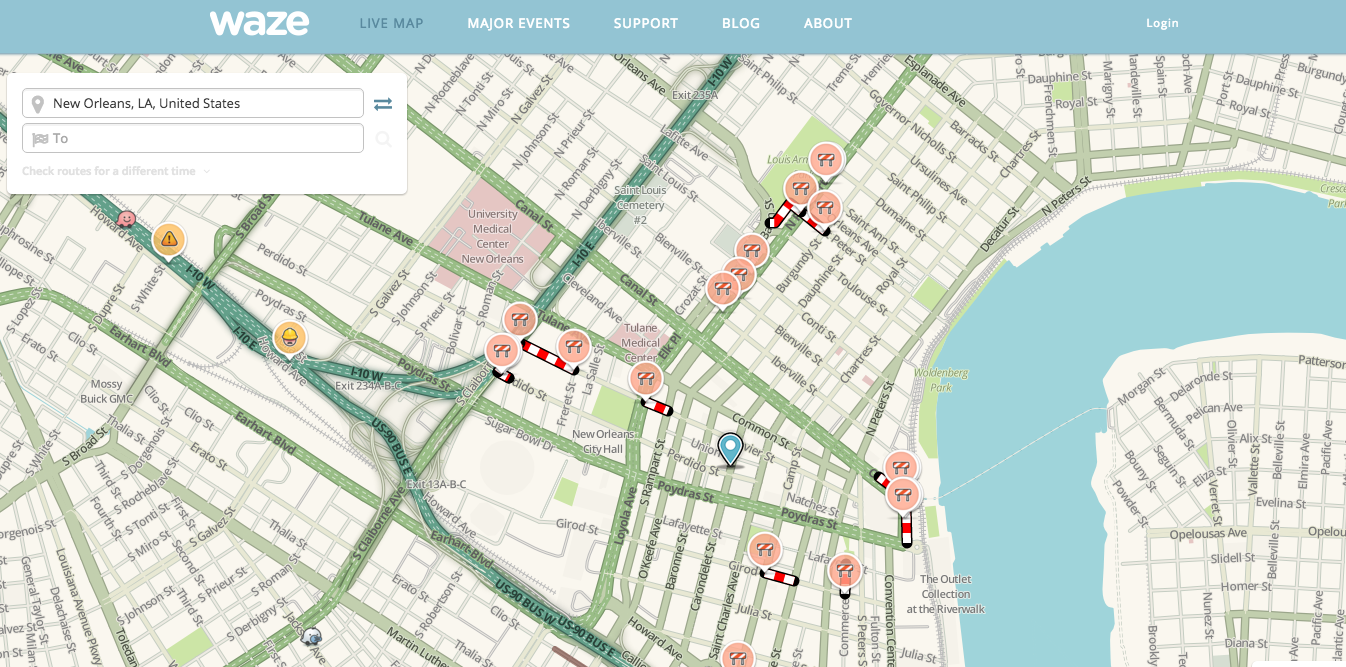Open the Support menu item

coord(645,23)
